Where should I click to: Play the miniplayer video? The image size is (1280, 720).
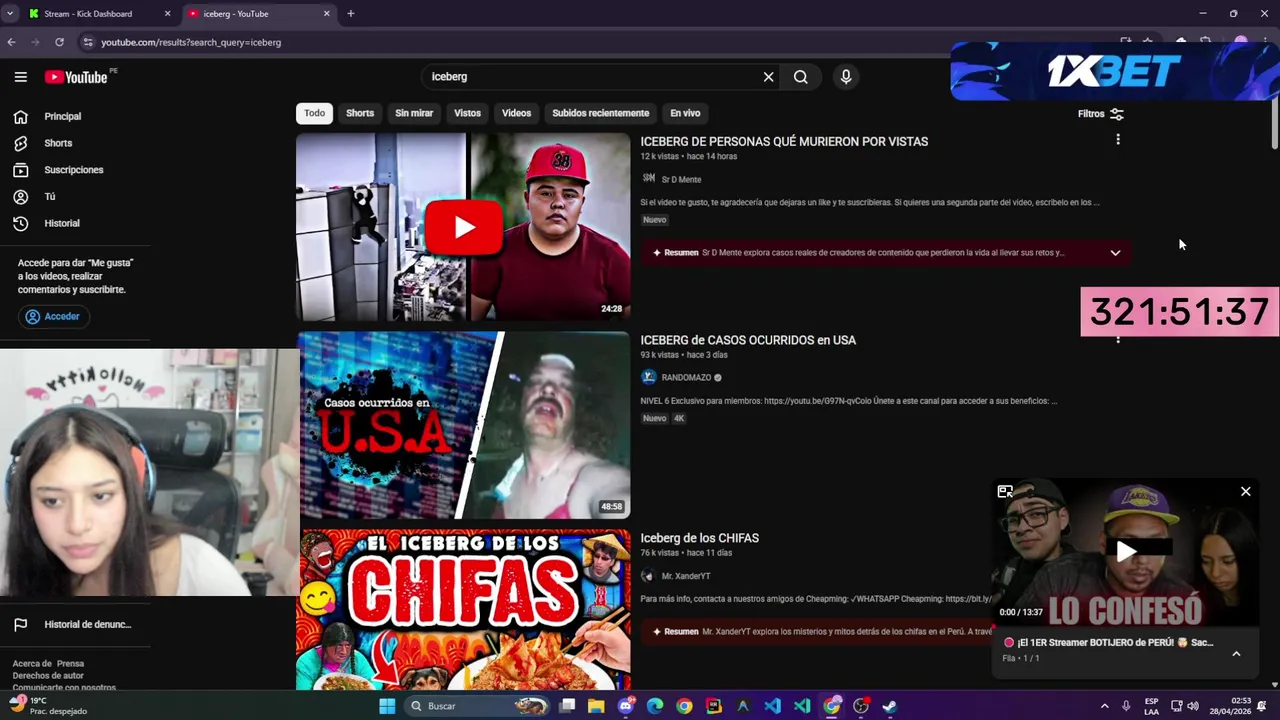coord(1126,551)
